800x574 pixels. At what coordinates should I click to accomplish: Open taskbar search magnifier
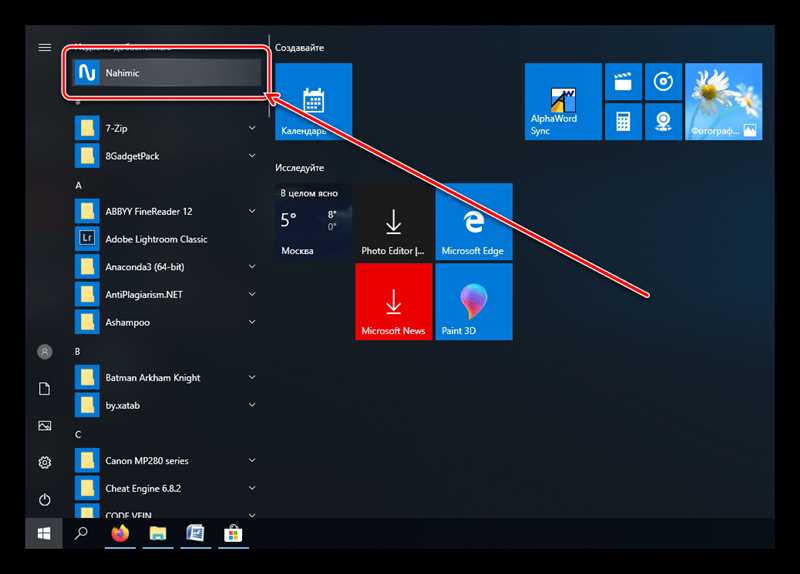click(x=81, y=534)
